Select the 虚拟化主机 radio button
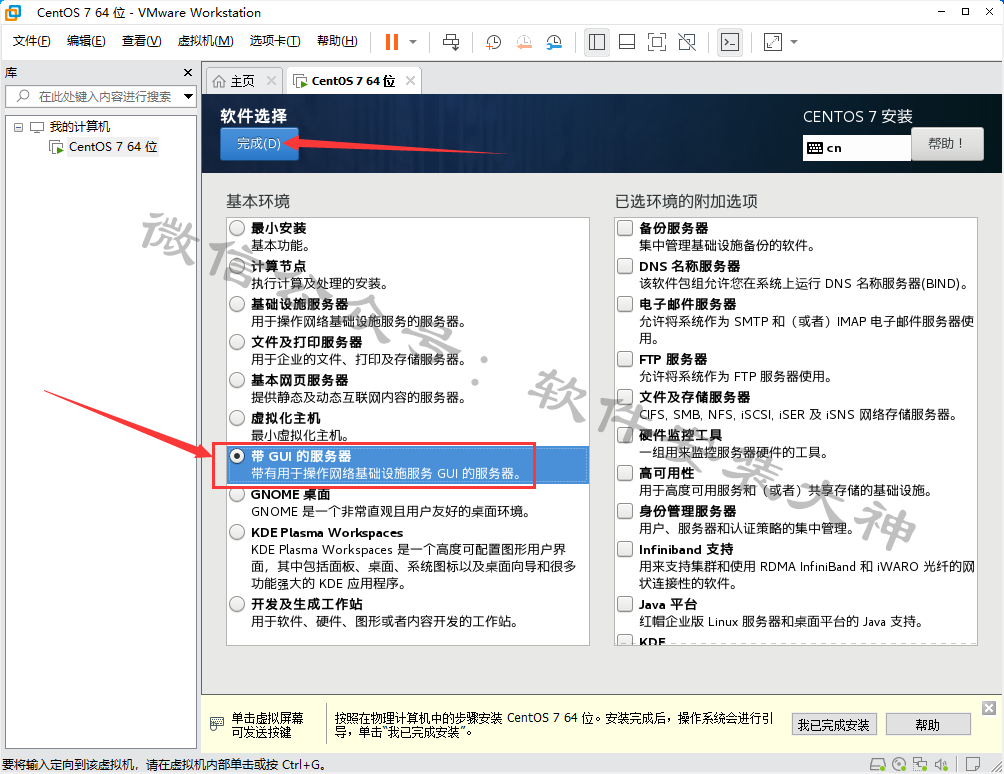Screen dimensions: 1004x774 237,418
